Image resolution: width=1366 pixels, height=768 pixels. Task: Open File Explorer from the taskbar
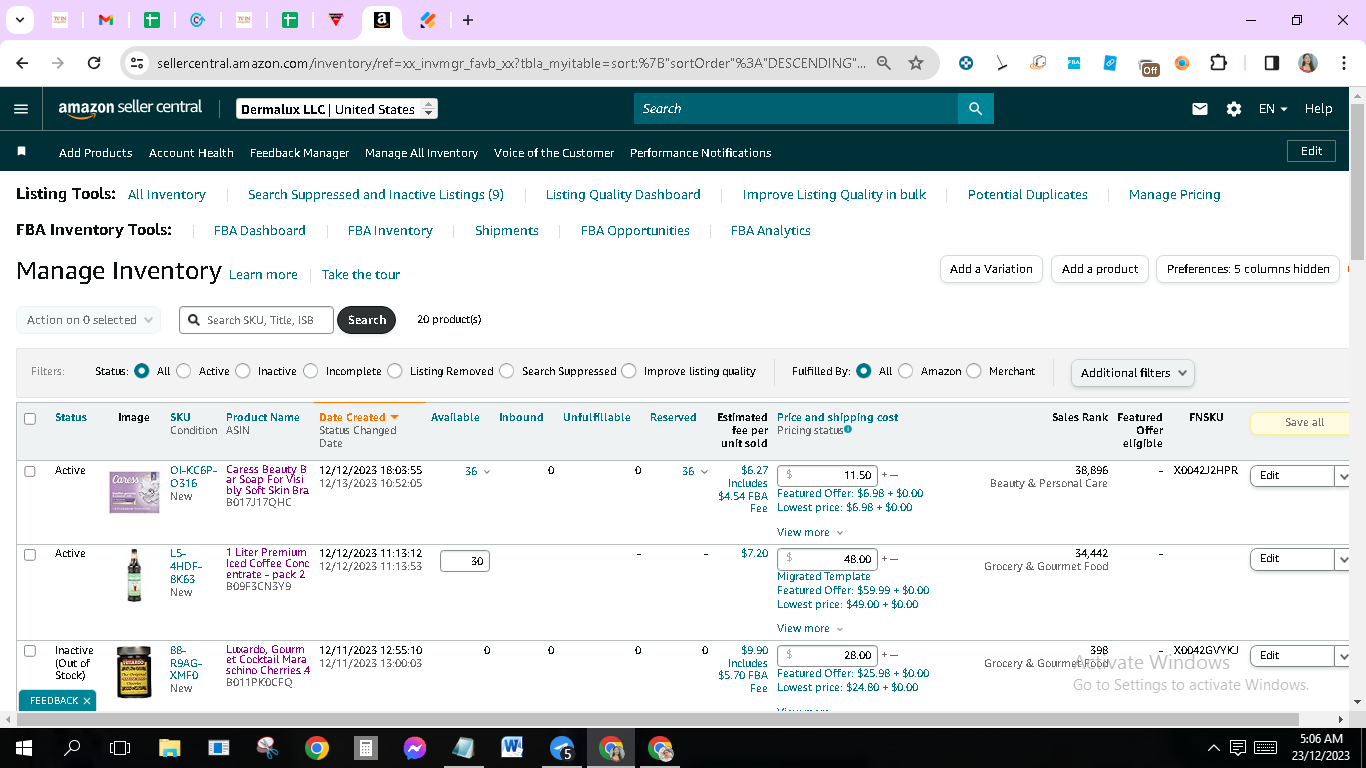coord(170,747)
